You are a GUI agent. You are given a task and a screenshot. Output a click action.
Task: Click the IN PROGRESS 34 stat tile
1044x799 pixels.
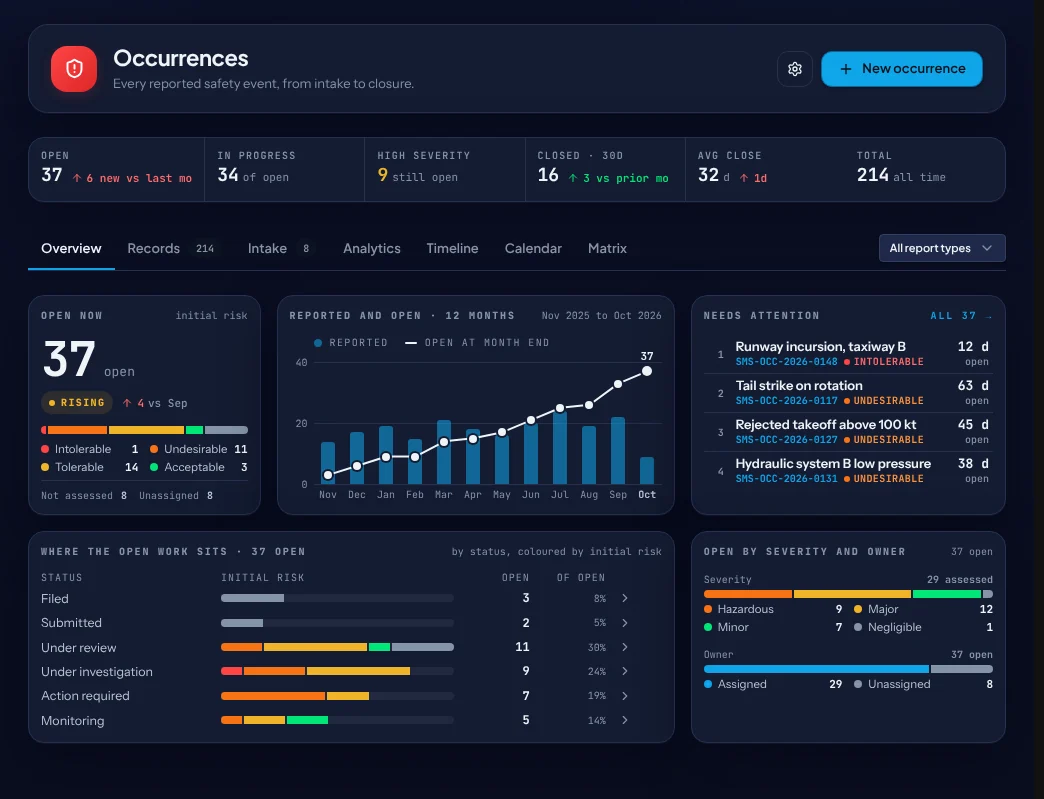[285, 169]
